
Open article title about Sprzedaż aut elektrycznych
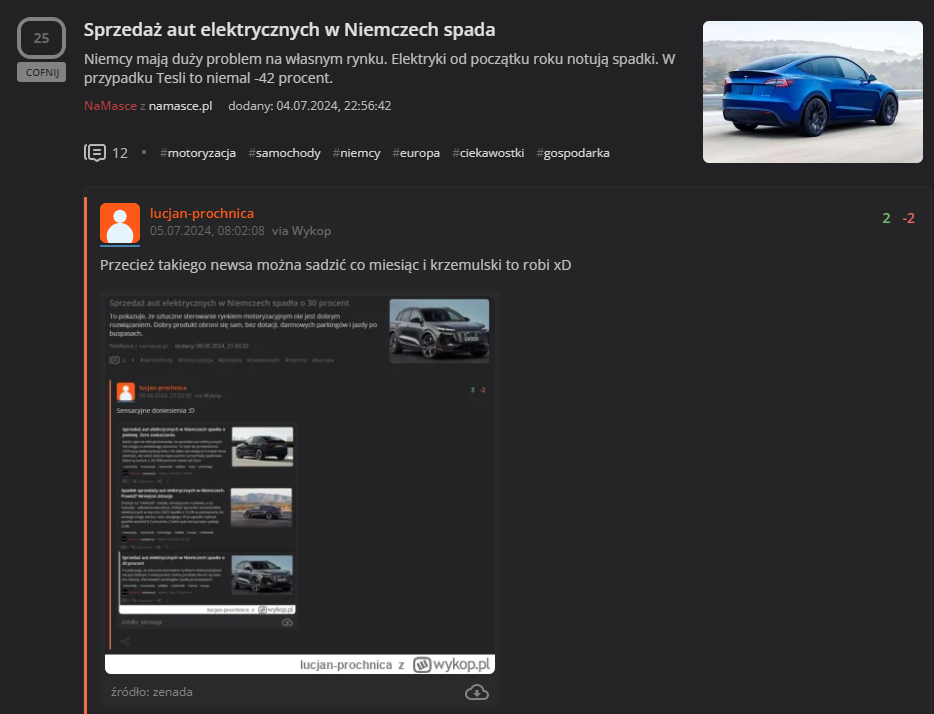[x=289, y=30]
